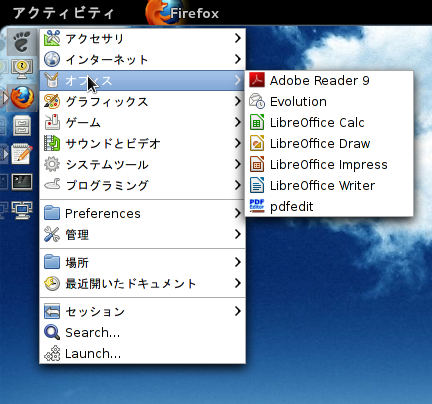Expand the サウンドとビデオ submenu arrow
This screenshot has width=432, height=404.
click(x=237, y=143)
